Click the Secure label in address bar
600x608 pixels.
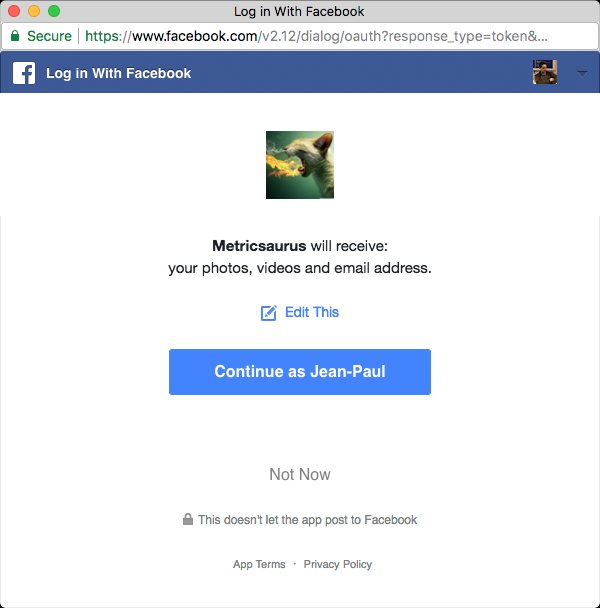pos(49,36)
